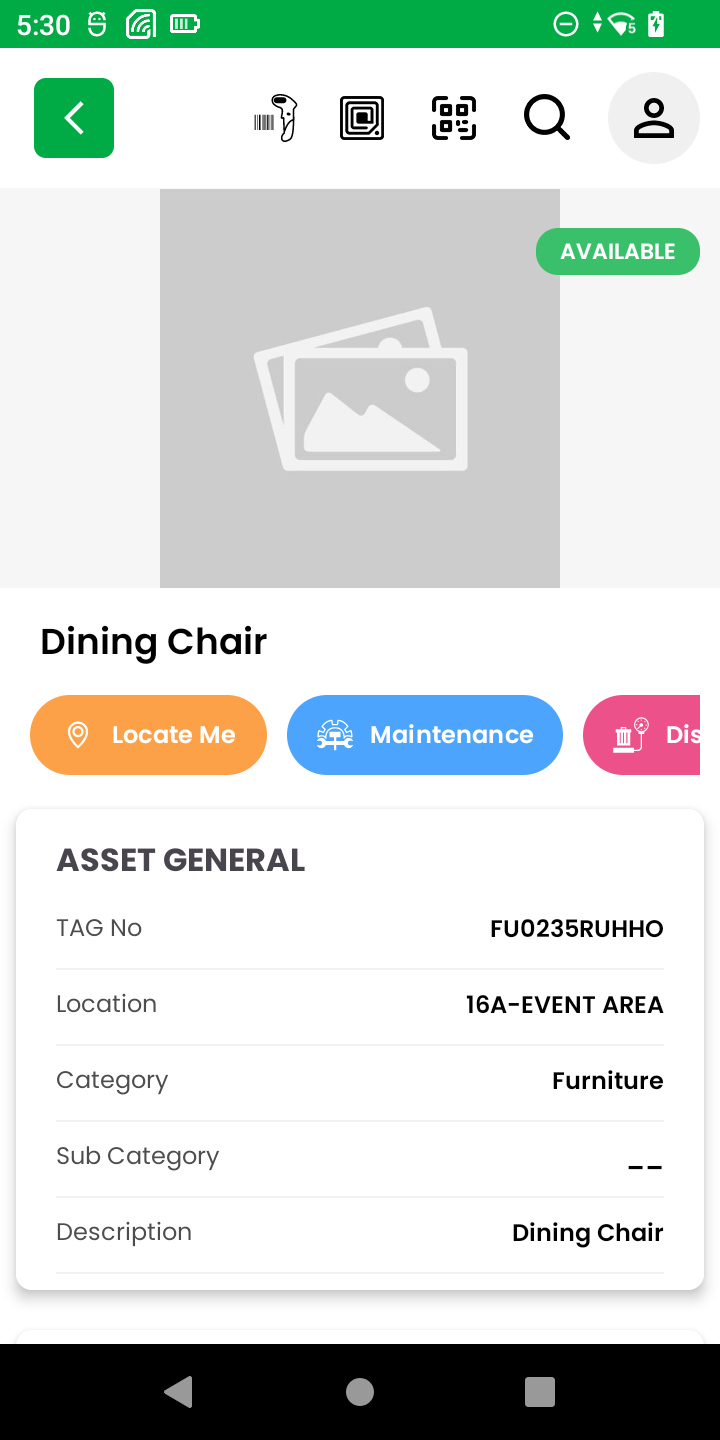
Task: Open the Maintenance action
Action: 425,735
